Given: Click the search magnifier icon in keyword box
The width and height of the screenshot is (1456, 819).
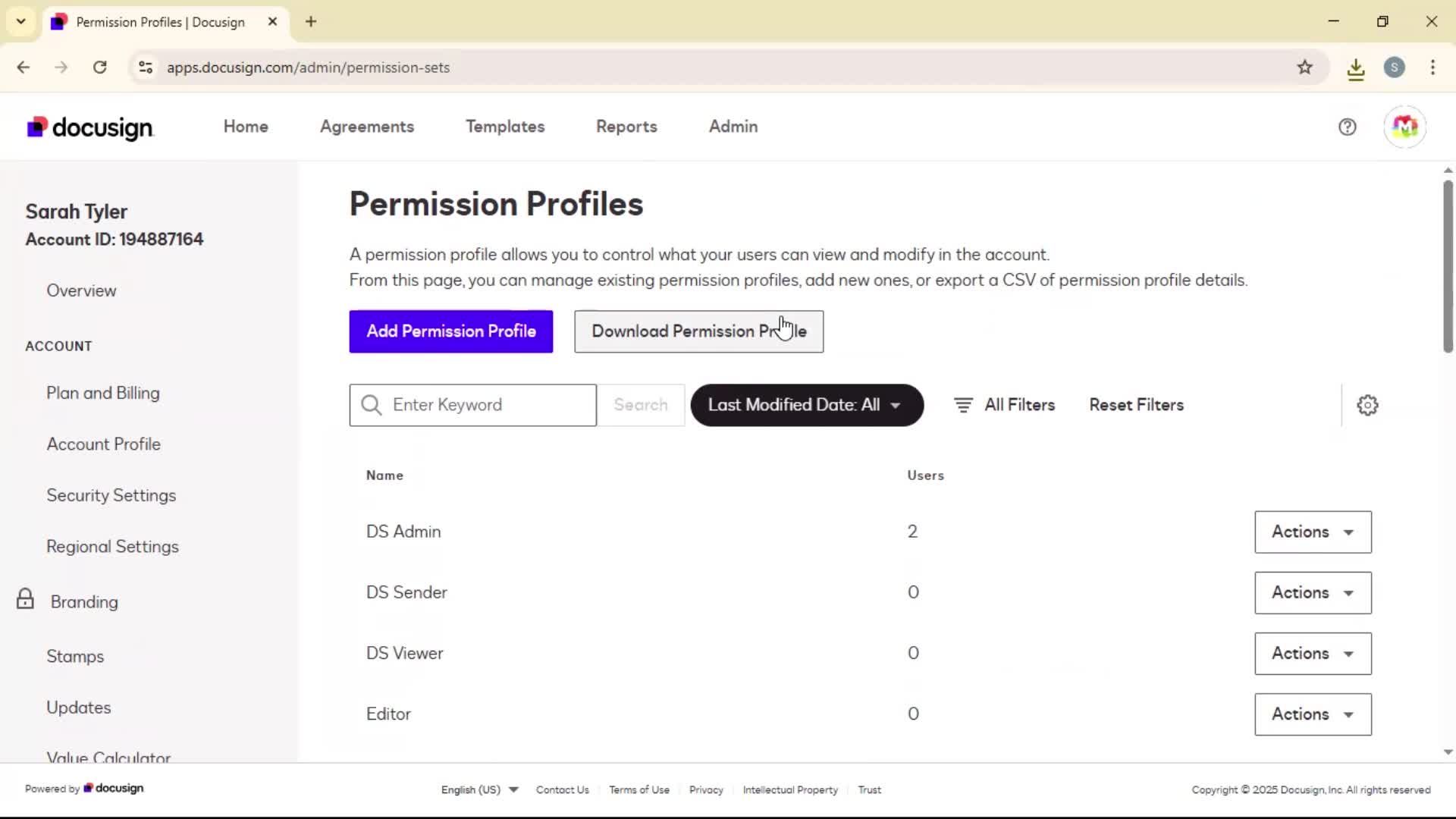Looking at the screenshot, I should click(372, 405).
